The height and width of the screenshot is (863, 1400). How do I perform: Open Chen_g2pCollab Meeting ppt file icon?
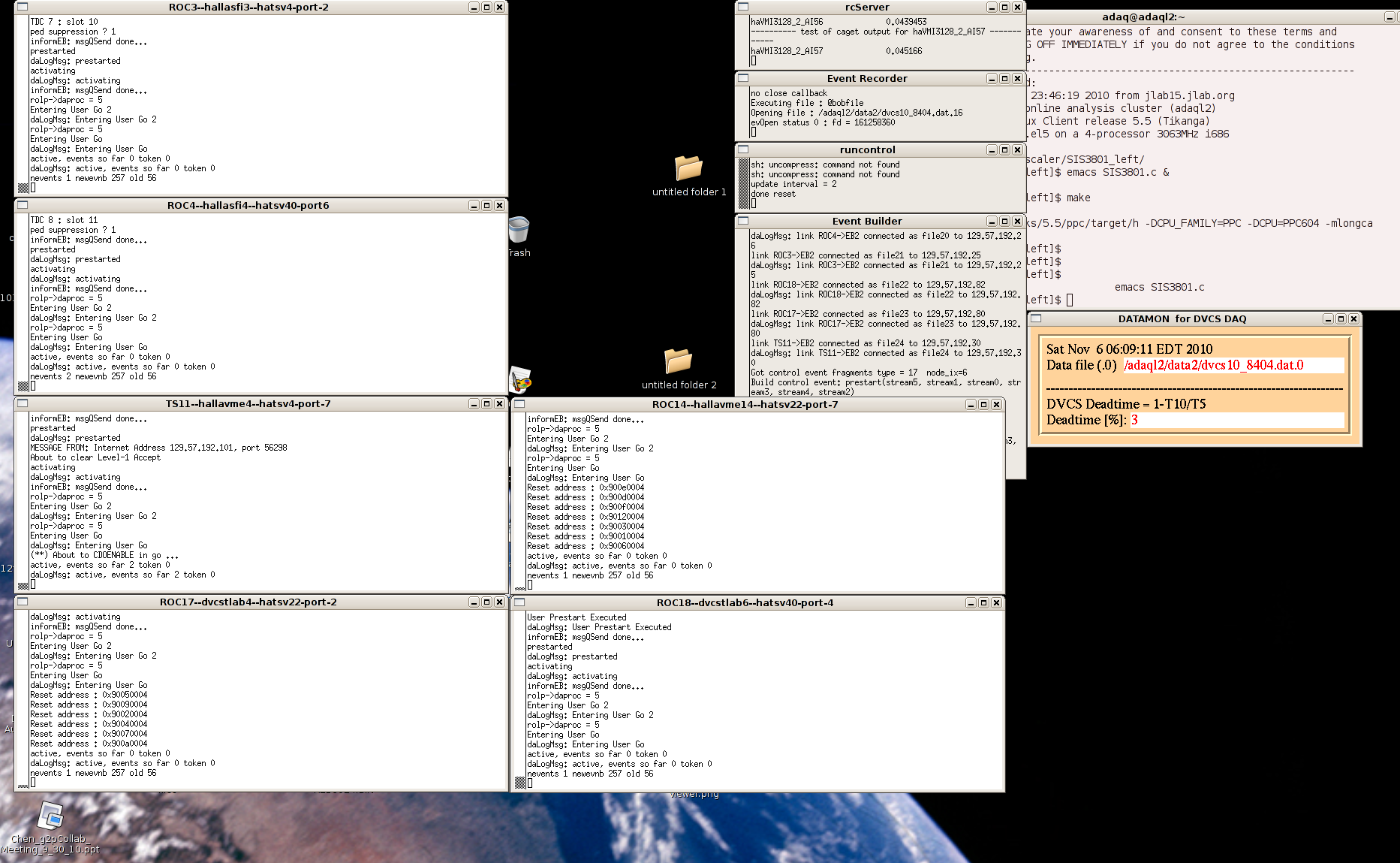click(50, 816)
